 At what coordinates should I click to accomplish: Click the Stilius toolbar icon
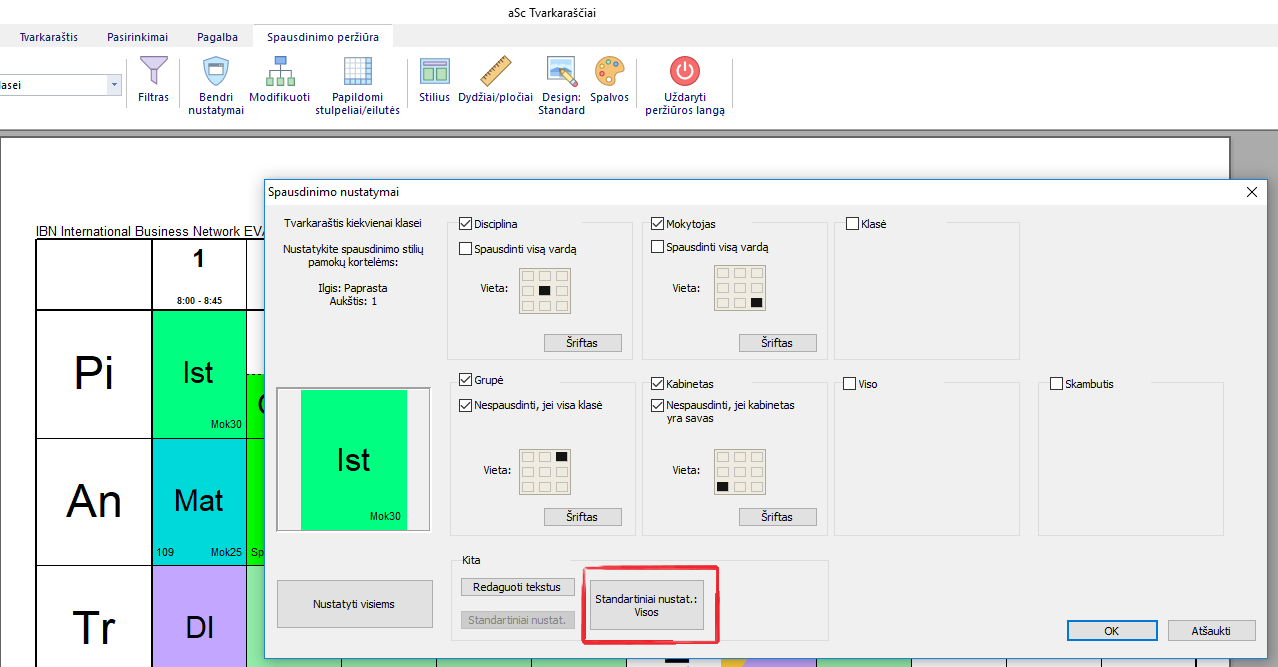(x=434, y=72)
